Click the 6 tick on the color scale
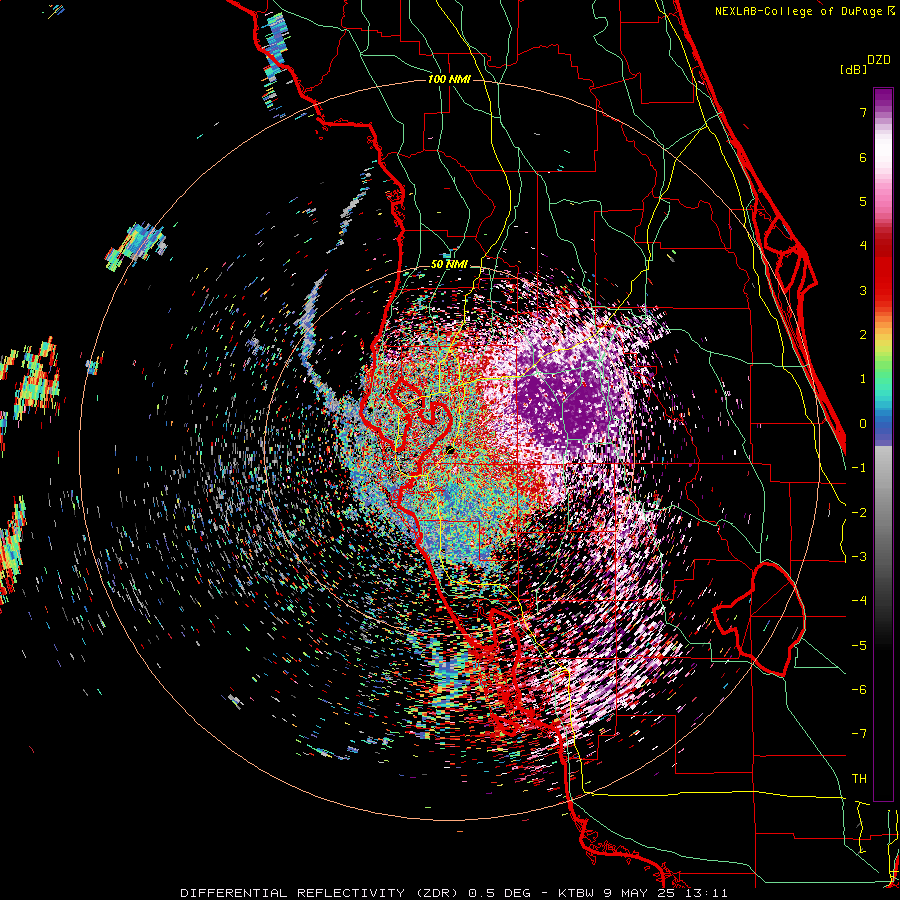 863,157
